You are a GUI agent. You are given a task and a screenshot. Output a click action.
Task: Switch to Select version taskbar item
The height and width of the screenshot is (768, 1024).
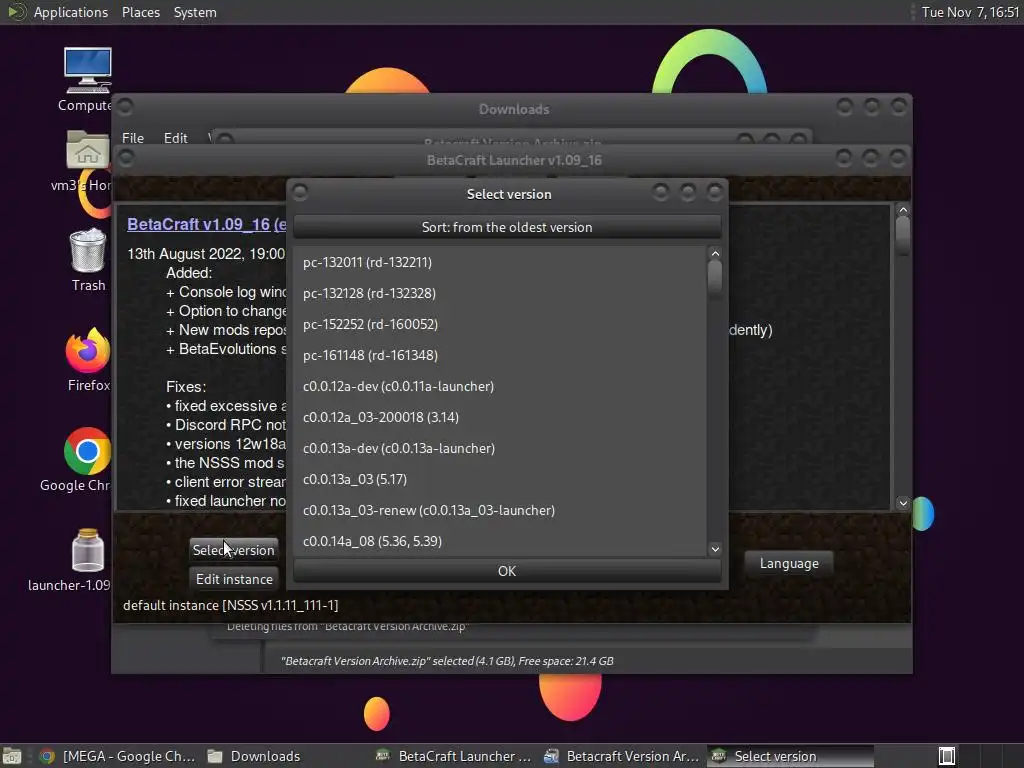click(790, 756)
